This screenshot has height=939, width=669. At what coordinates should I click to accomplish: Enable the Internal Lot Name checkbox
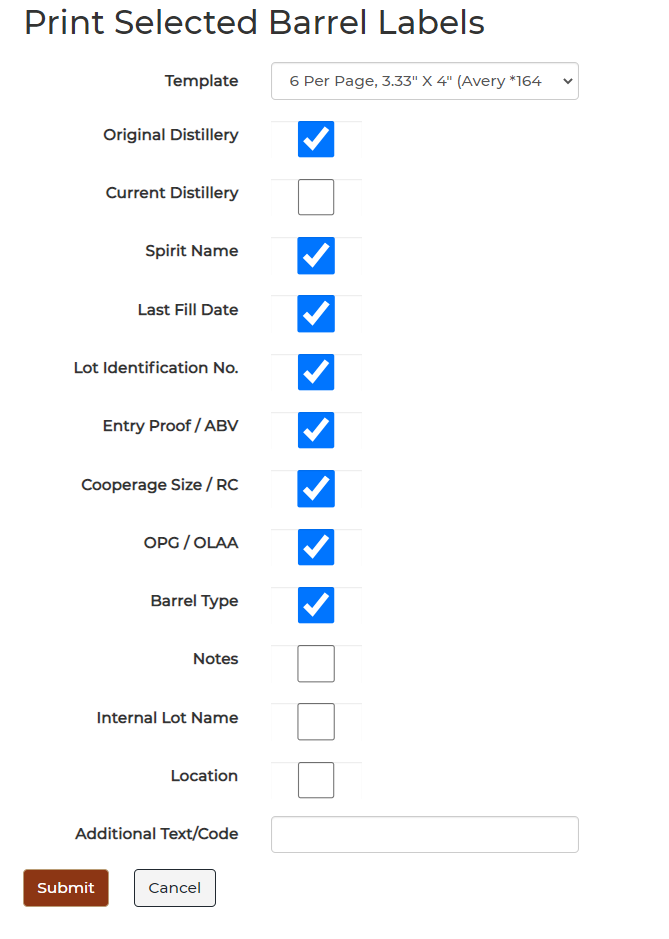316,721
